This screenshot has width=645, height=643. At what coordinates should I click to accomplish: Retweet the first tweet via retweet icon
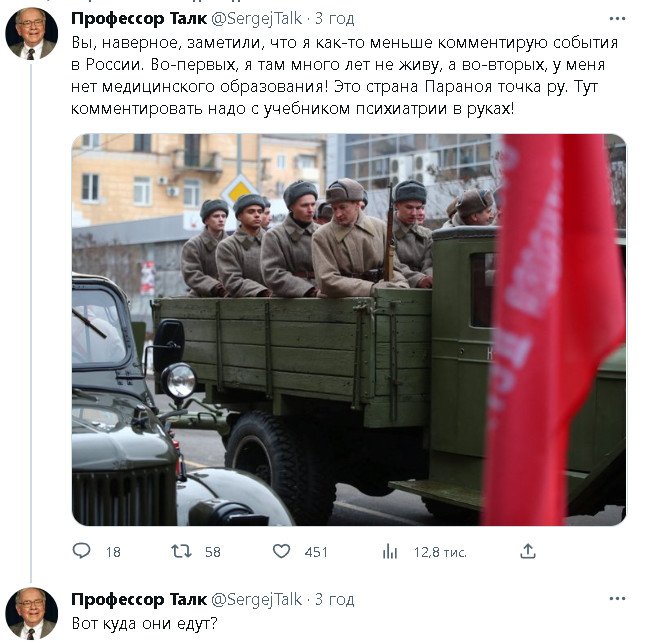(x=181, y=551)
